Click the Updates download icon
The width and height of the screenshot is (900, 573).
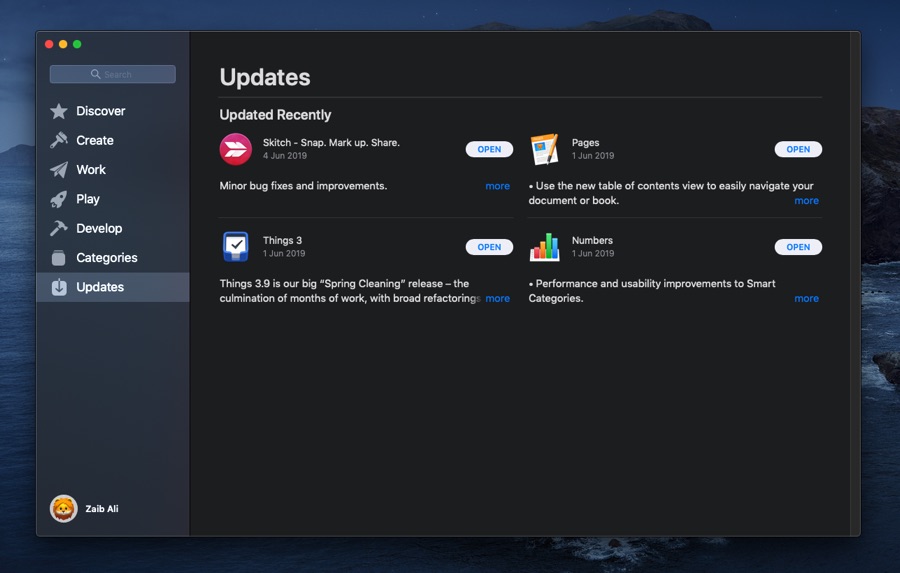59,287
